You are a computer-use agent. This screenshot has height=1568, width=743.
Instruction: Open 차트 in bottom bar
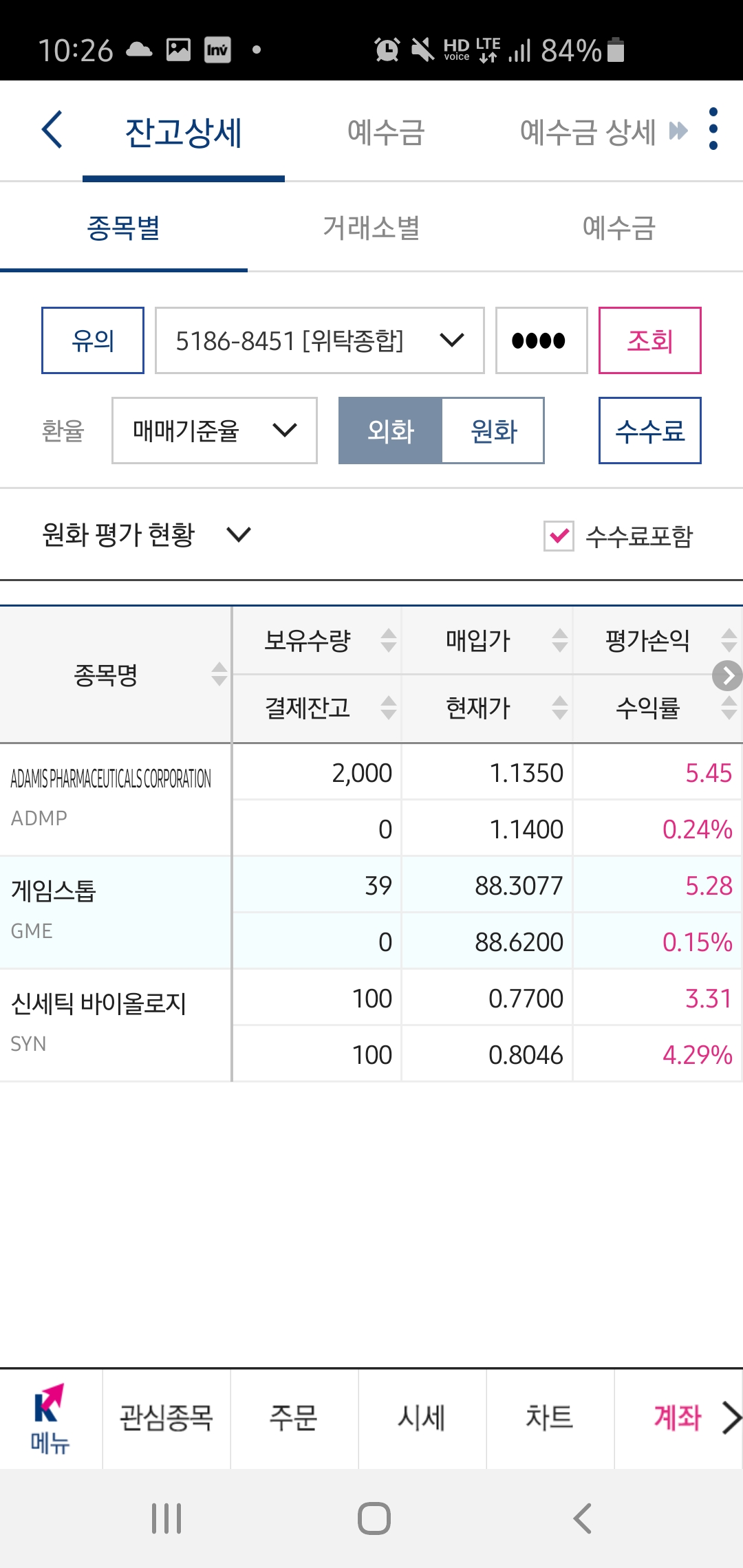click(x=550, y=1418)
